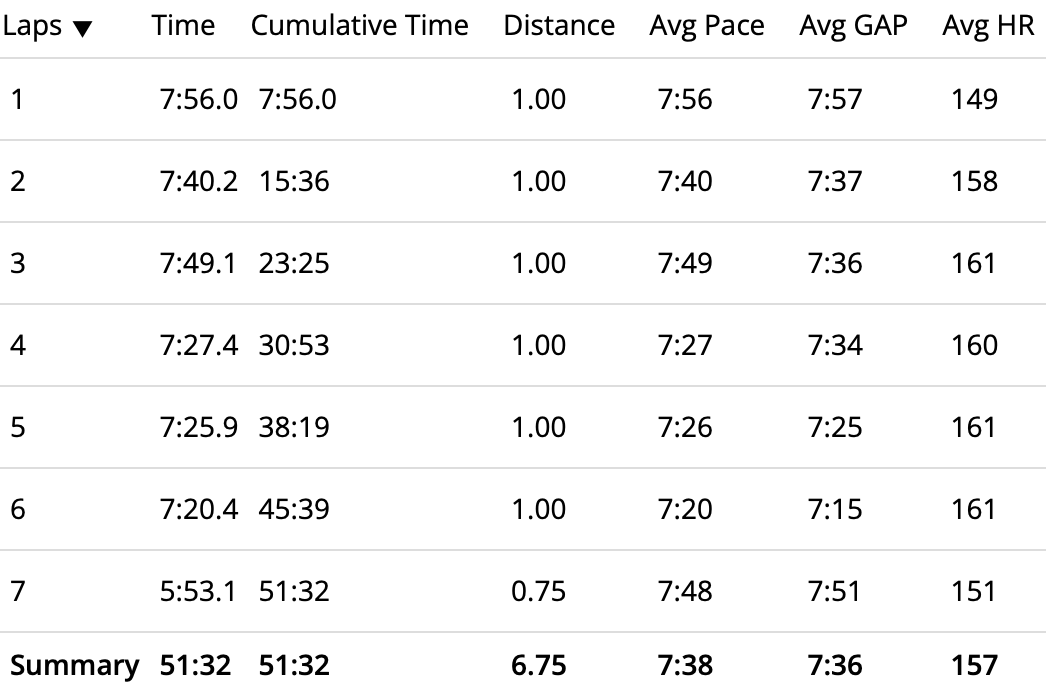1046x690 pixels.
Task: Click the Avg Pace column header
Action: tap(707, 26)
